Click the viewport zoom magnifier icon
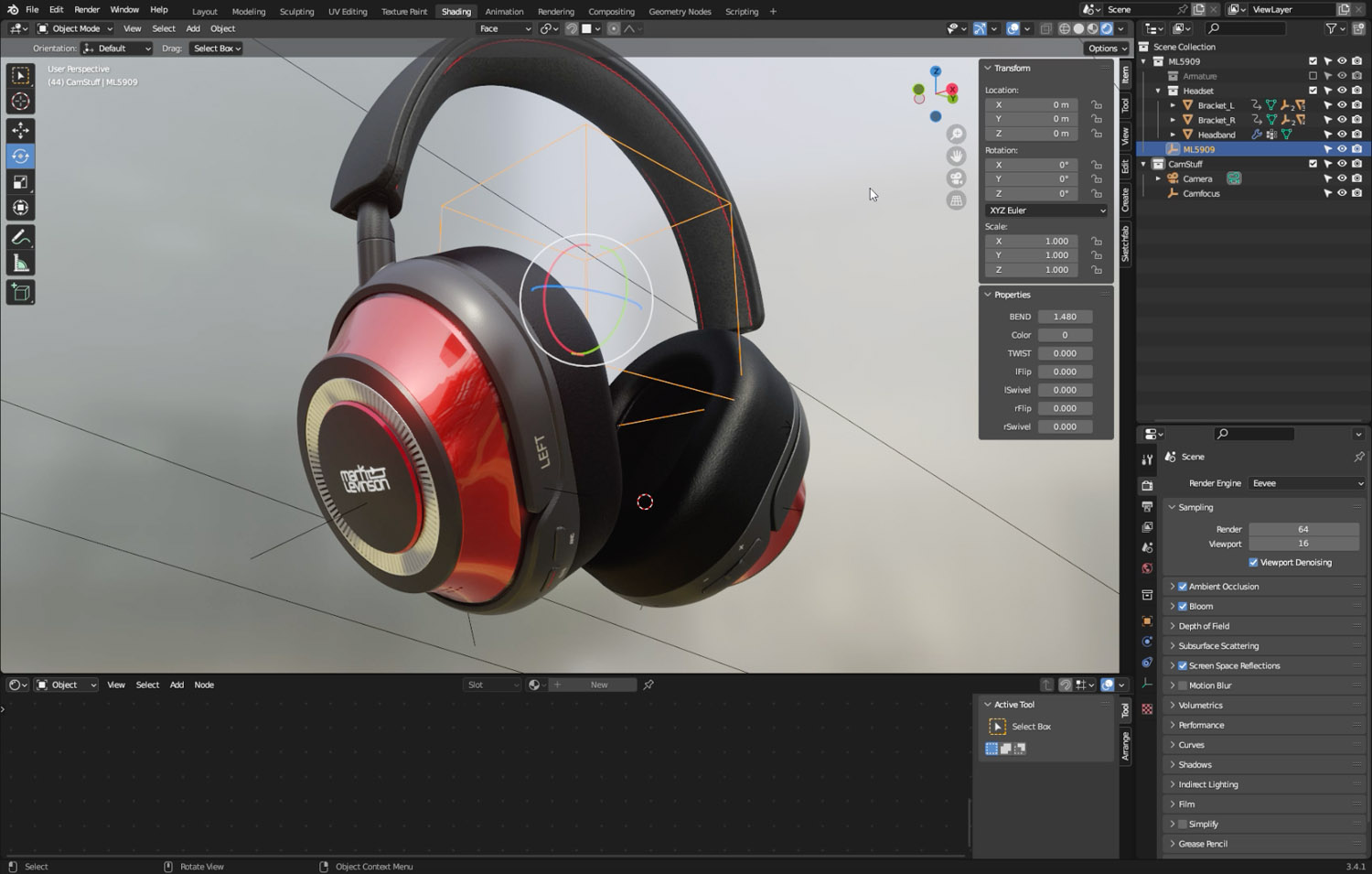The height and width of the screenshot is (874, 1372). 956,135
